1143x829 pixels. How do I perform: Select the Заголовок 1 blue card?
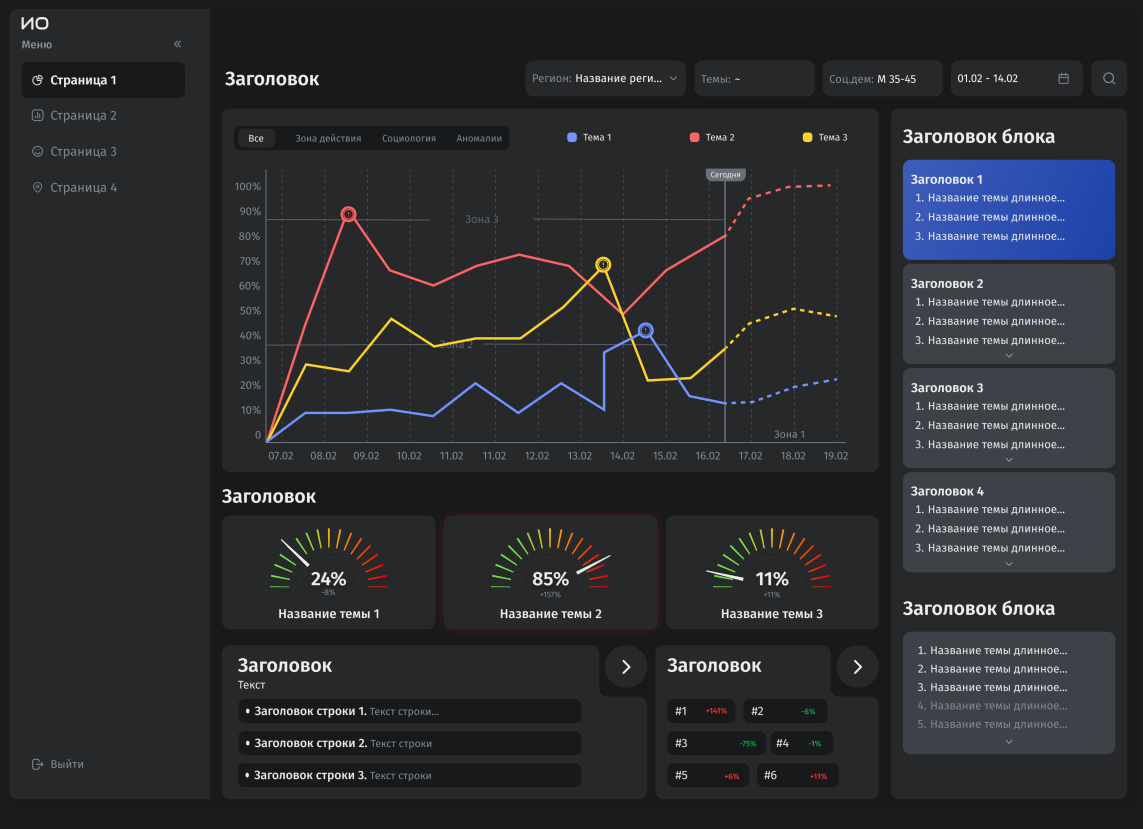point(1009,209)
